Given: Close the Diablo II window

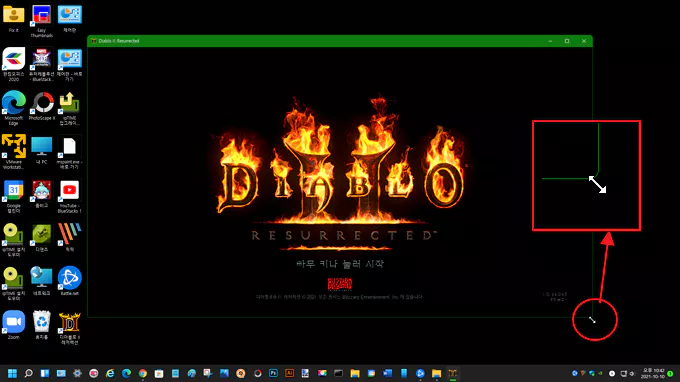Looking at the screenshot, I should [x=584, y=41].
